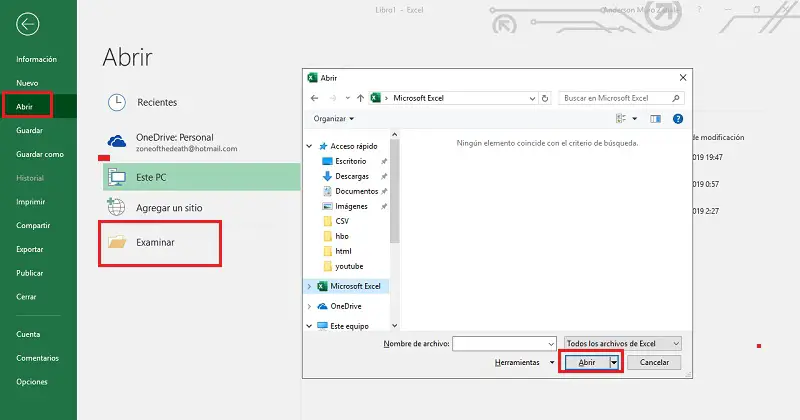Viewport: 800px width, 420px height.
Task: Open Excel Opciones
Action: [32, 382]
